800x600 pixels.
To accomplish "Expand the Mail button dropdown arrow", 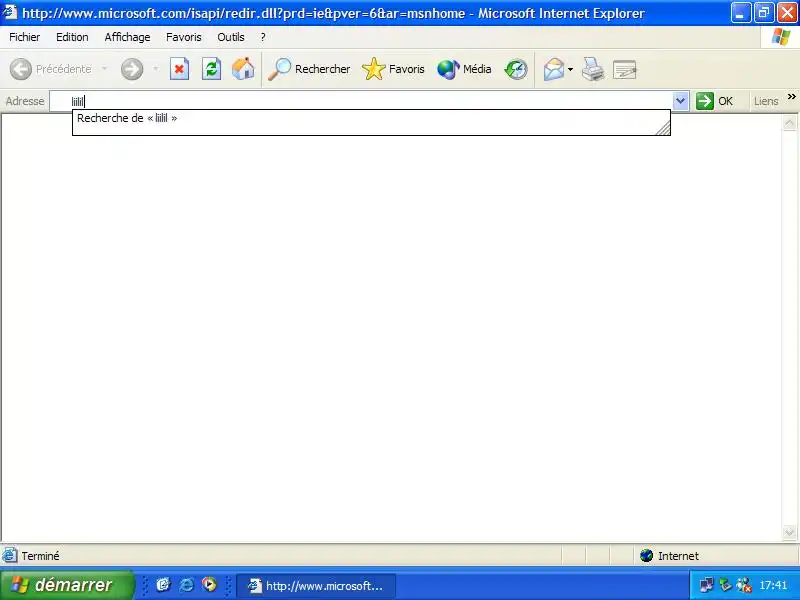I will pyautogui.click(x=570, y=69).
